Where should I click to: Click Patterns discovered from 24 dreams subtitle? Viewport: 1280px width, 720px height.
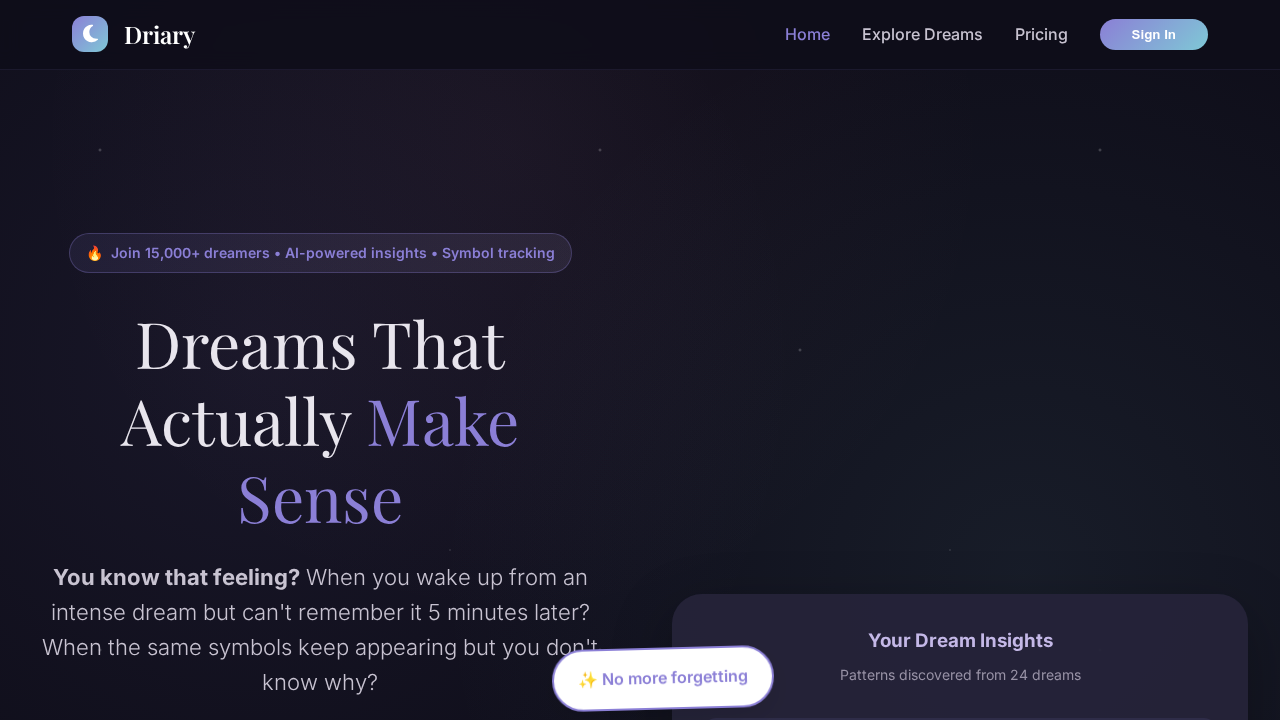pos(960,675)
